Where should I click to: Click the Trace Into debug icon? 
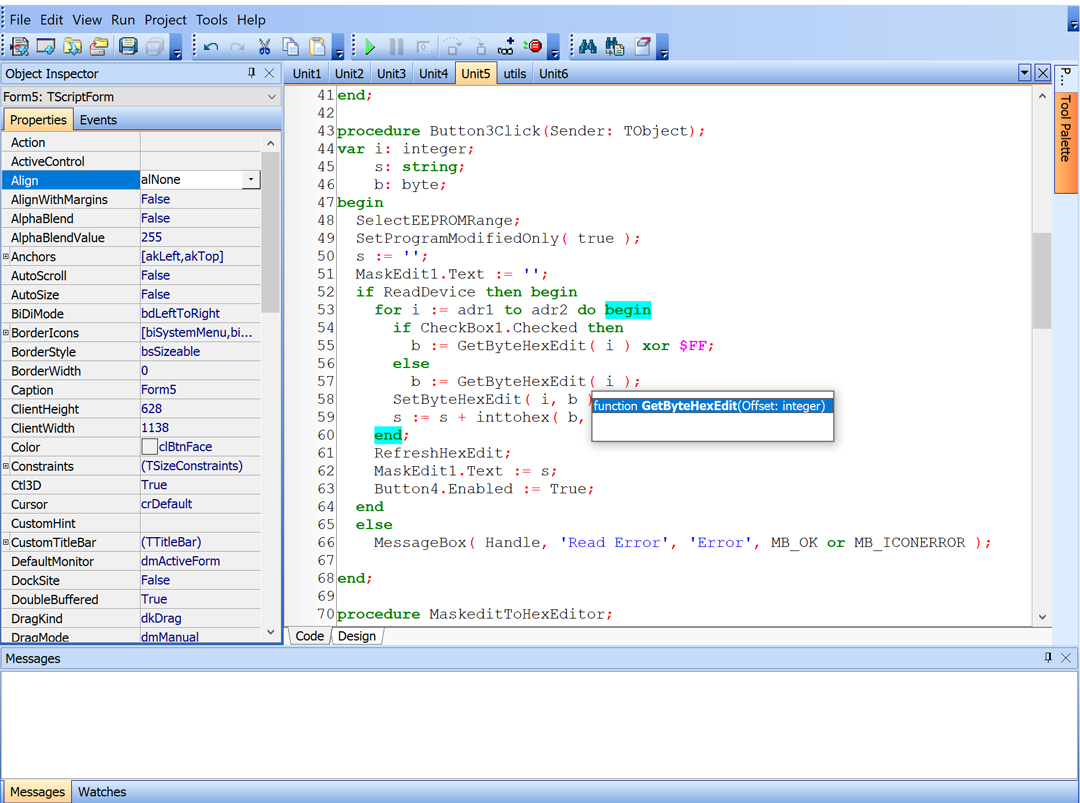(479, 46)
